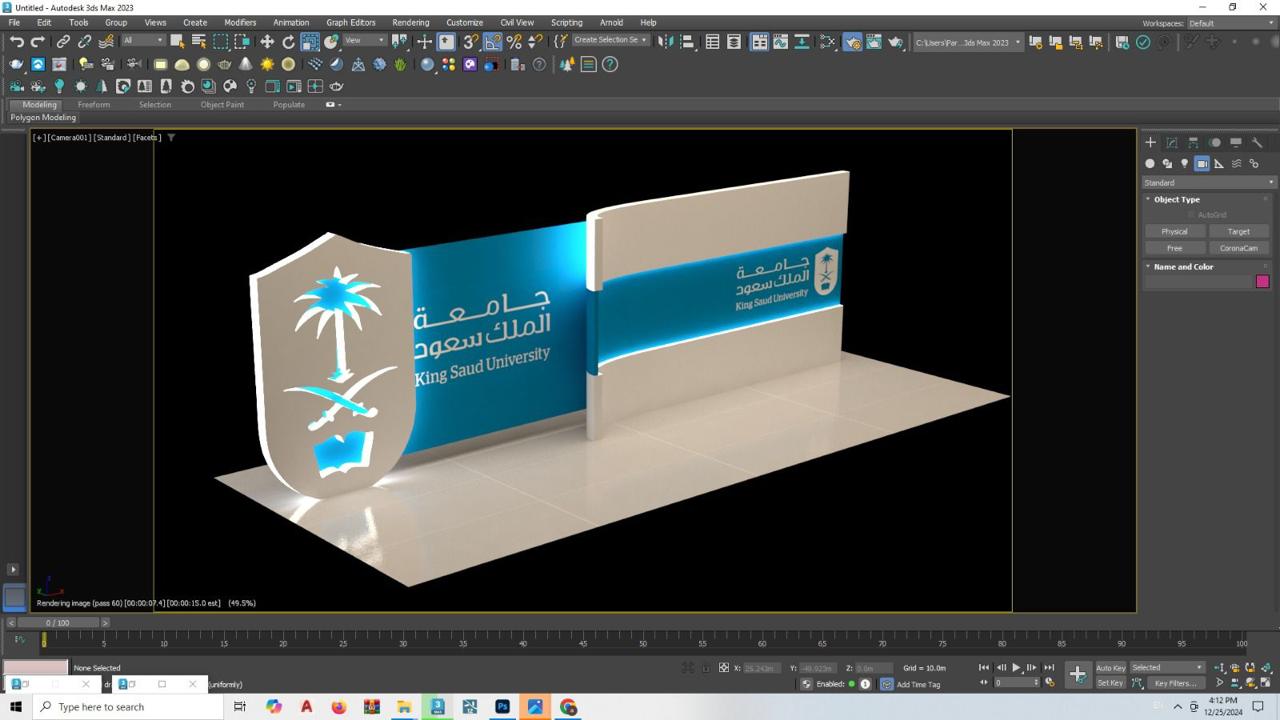Activate the Select Object tool
This screenshot has width=1280, height=720.
pos(177,42)
